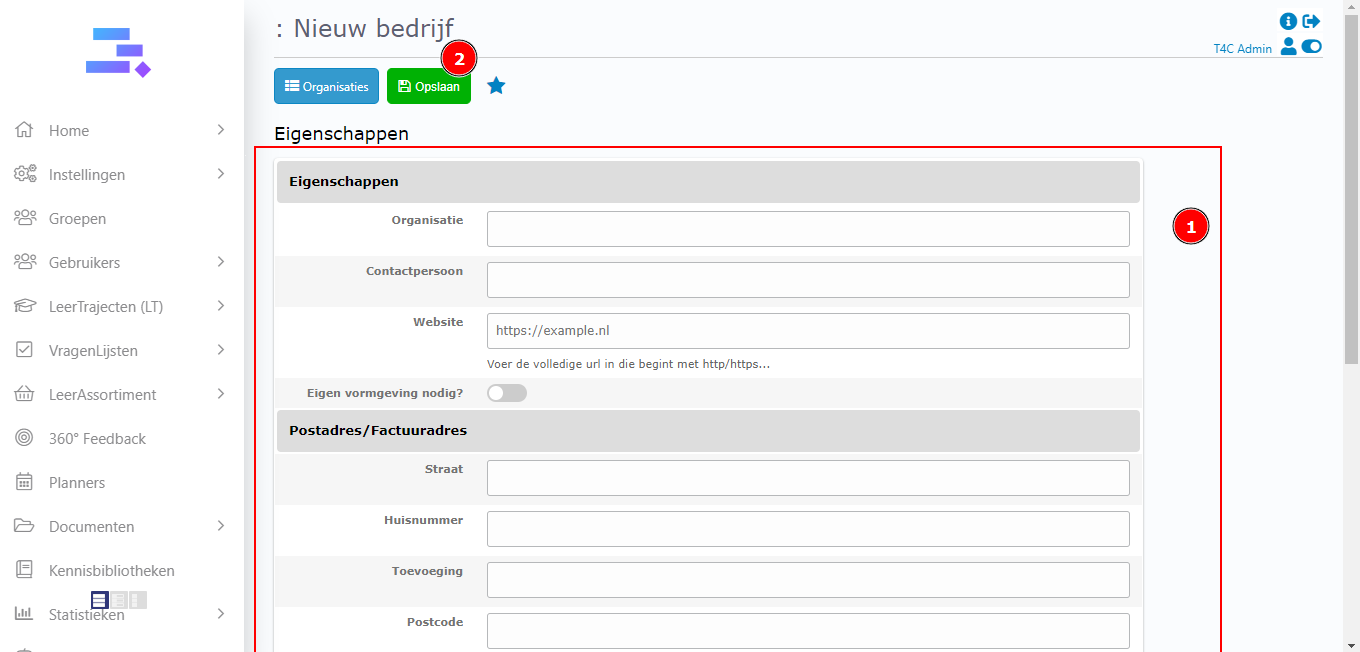Click the user profile icon
The image size is (1360, 652).
1288,46
